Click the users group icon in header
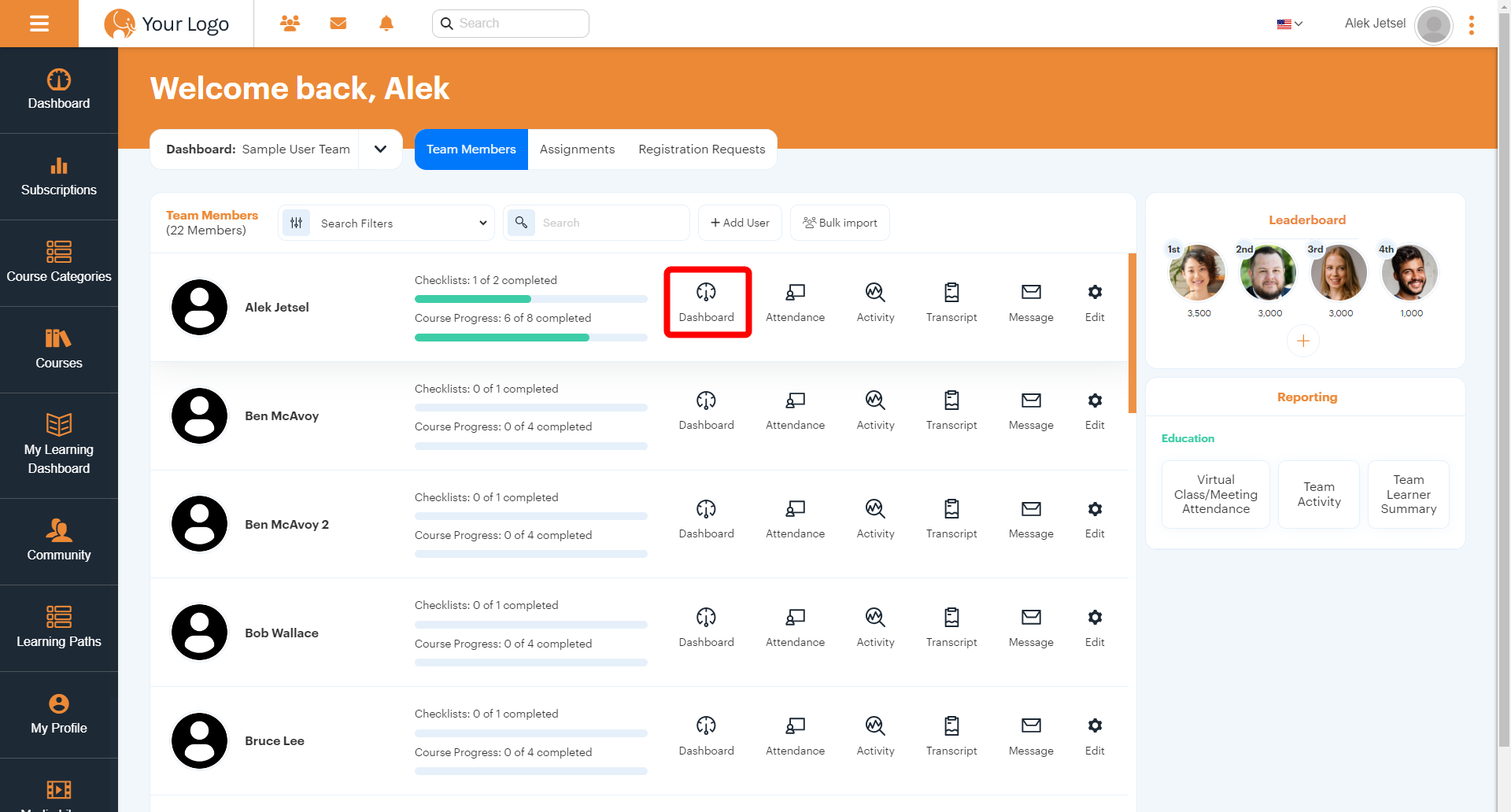The width and height of the screenshot is (1511, 812). click(290, 24)
